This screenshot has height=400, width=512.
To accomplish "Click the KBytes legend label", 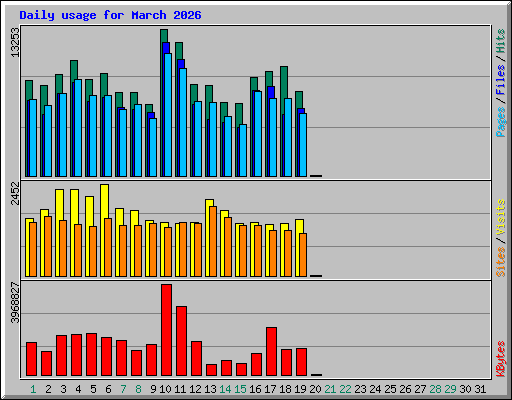I will coord(500,359).
